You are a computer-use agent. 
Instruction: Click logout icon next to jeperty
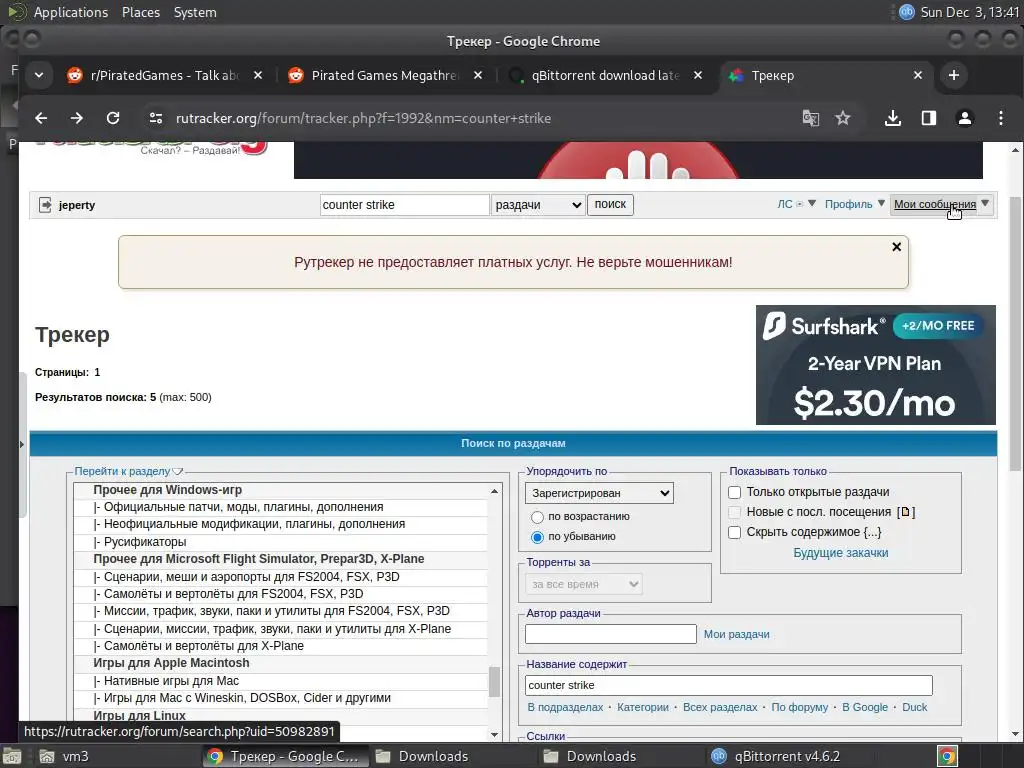pos(45,205)
